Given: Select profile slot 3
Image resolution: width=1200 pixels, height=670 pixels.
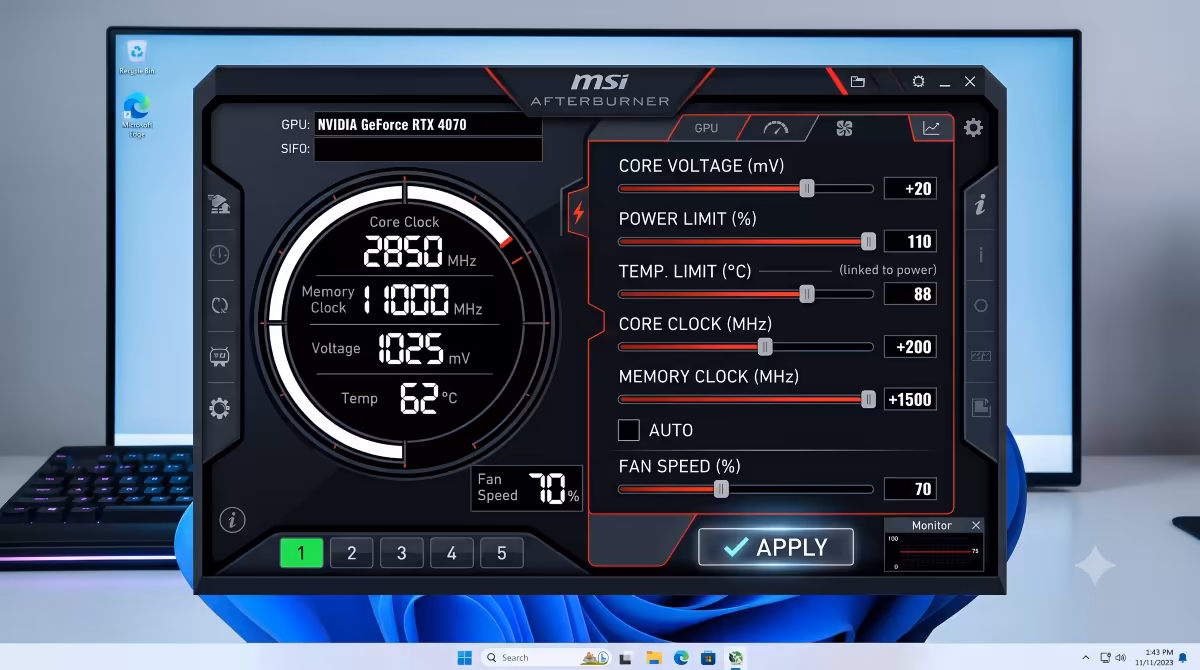Looking at the screenshot, I should coord(401,553).
